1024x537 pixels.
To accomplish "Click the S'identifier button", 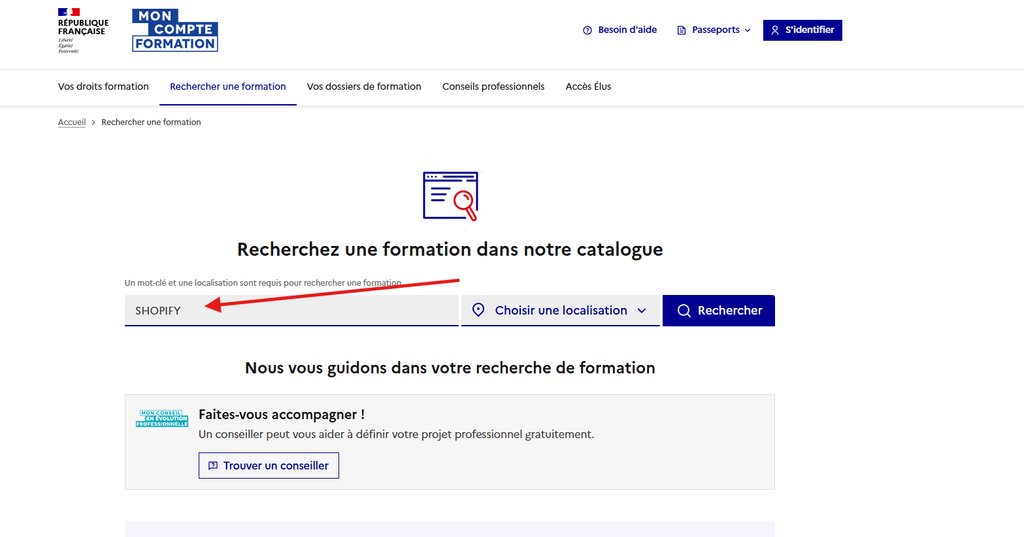I will [x=803, y=30].
